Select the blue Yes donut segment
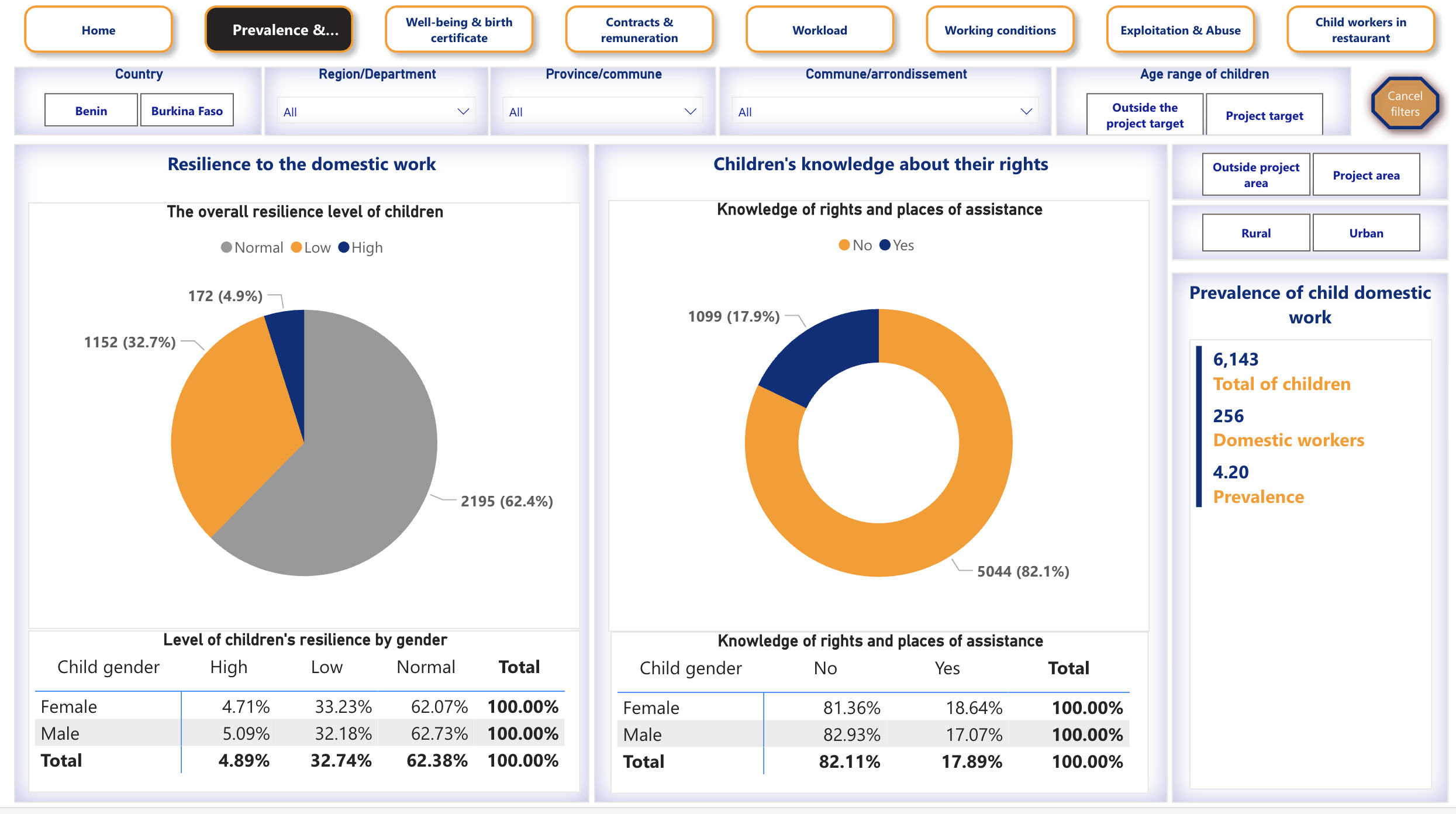The image size is (1456, 814). tap(824, 351)
